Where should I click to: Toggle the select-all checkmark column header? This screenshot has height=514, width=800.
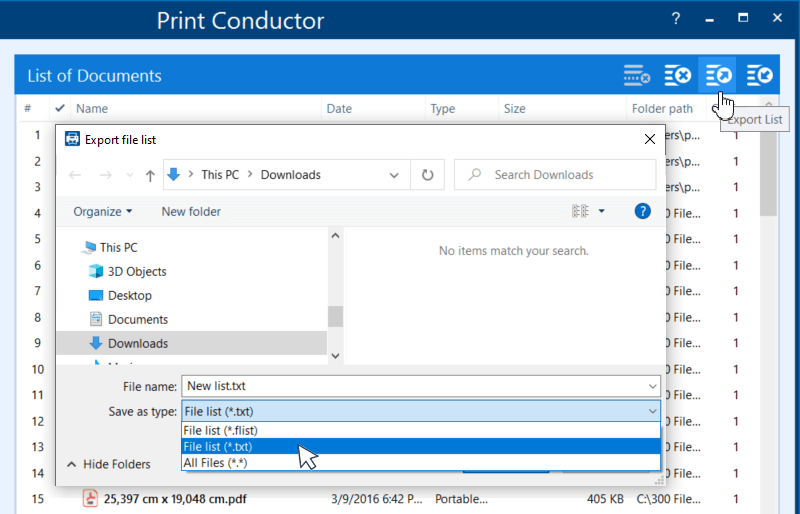60,108
